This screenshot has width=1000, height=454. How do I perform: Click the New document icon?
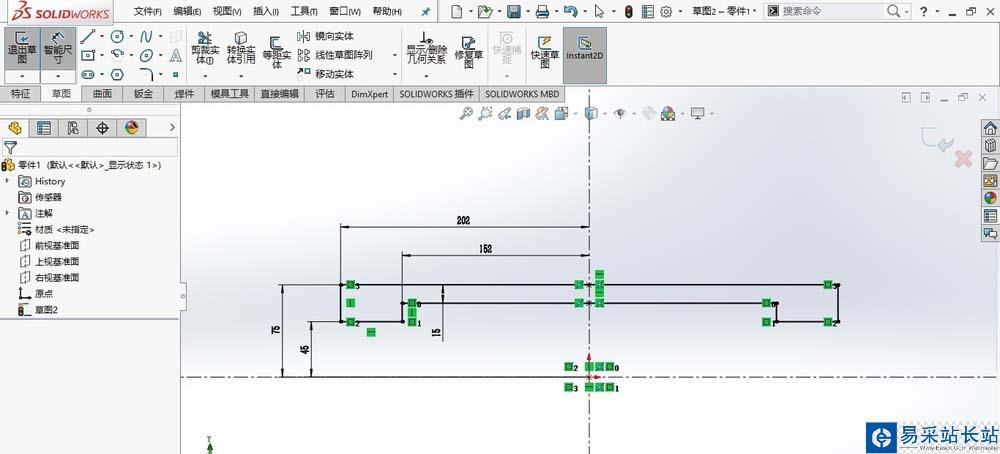(x=456, y=11)
